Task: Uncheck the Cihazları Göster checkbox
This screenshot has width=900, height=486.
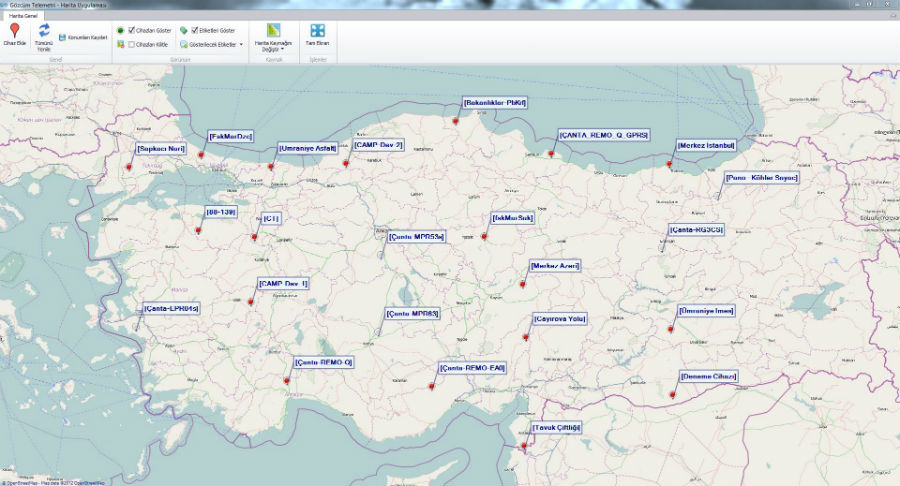Action: [x=132, y=31]
